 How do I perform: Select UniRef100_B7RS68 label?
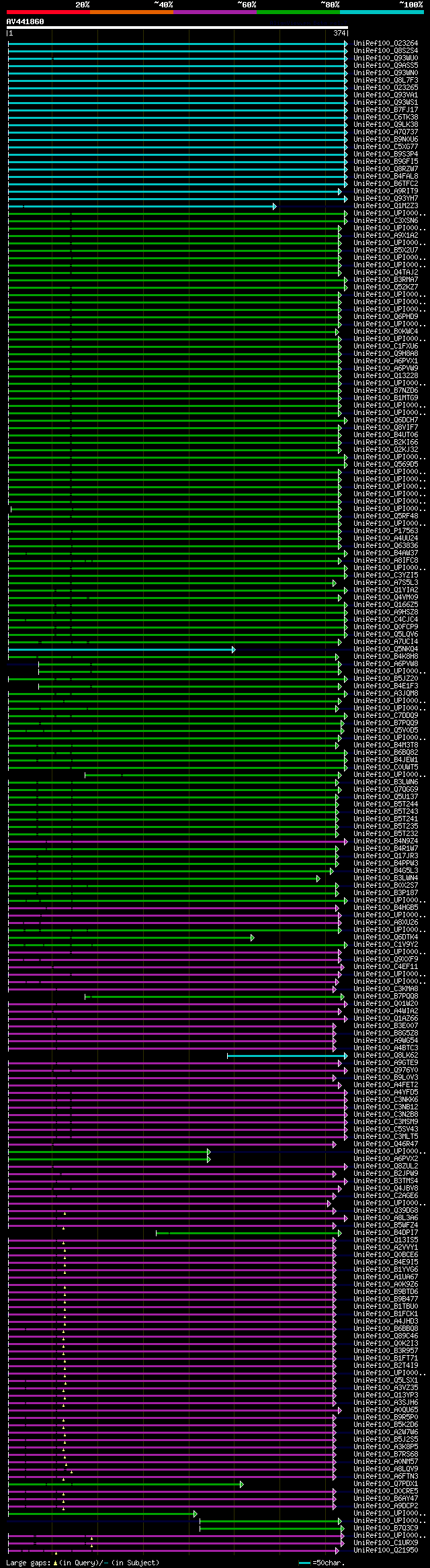(386, 1454)
